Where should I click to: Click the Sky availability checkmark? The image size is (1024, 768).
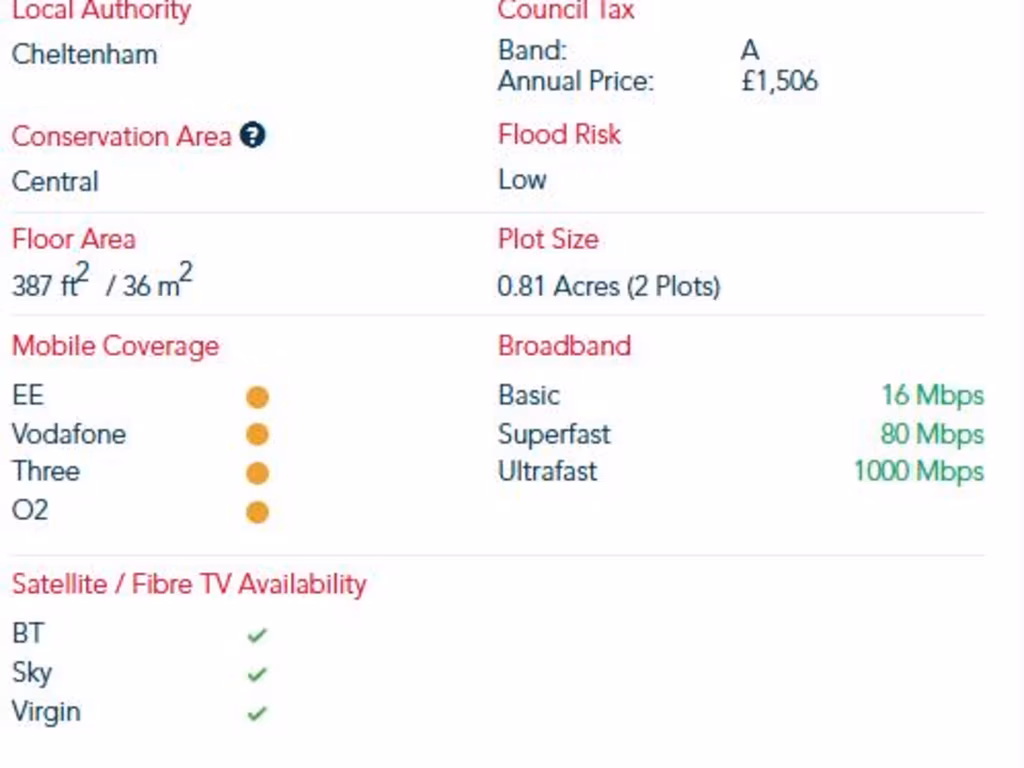tap(257, 674)
